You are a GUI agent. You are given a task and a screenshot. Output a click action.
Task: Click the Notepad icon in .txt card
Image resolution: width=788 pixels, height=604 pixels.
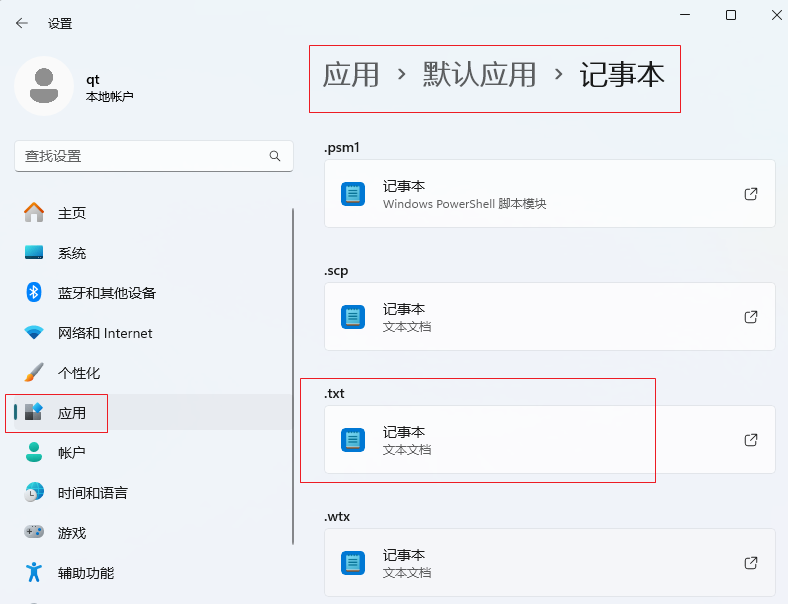353,440
